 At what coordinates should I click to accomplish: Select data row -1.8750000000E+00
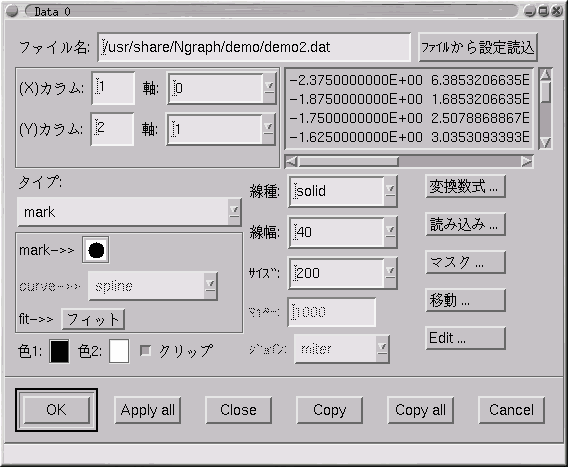409,99
